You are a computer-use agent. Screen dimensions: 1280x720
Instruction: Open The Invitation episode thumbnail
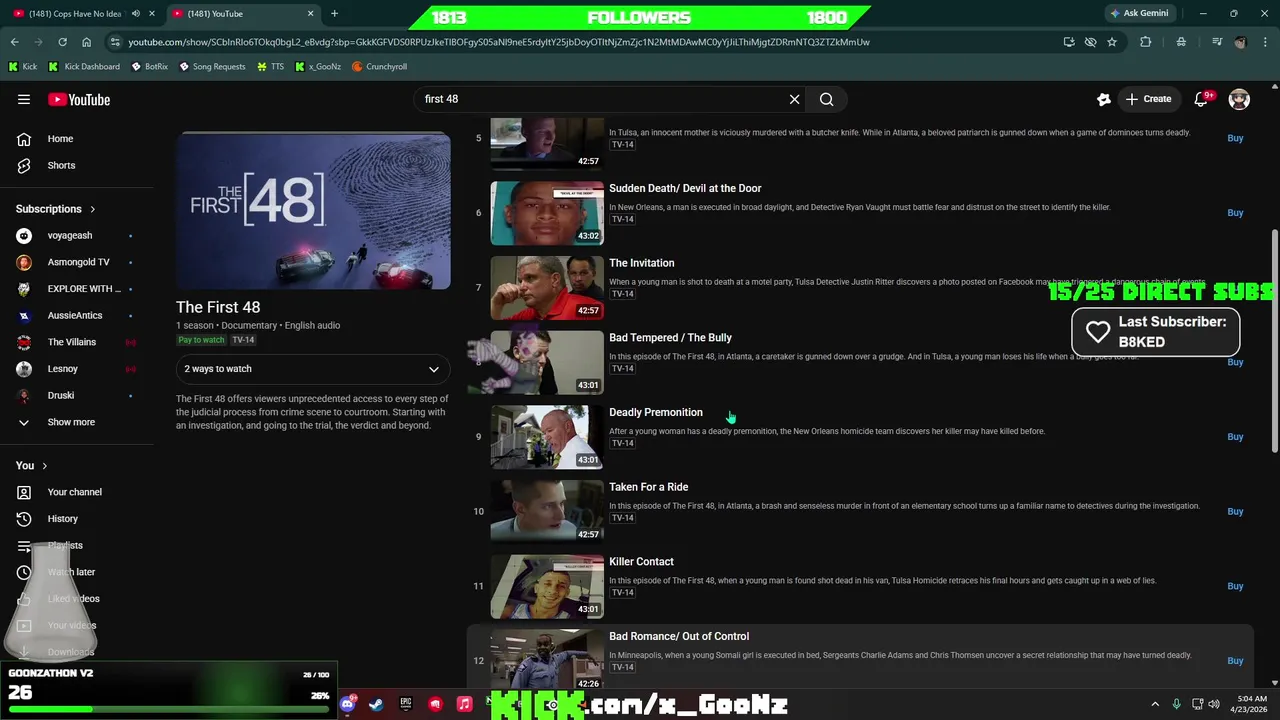(x=547, y=287)
